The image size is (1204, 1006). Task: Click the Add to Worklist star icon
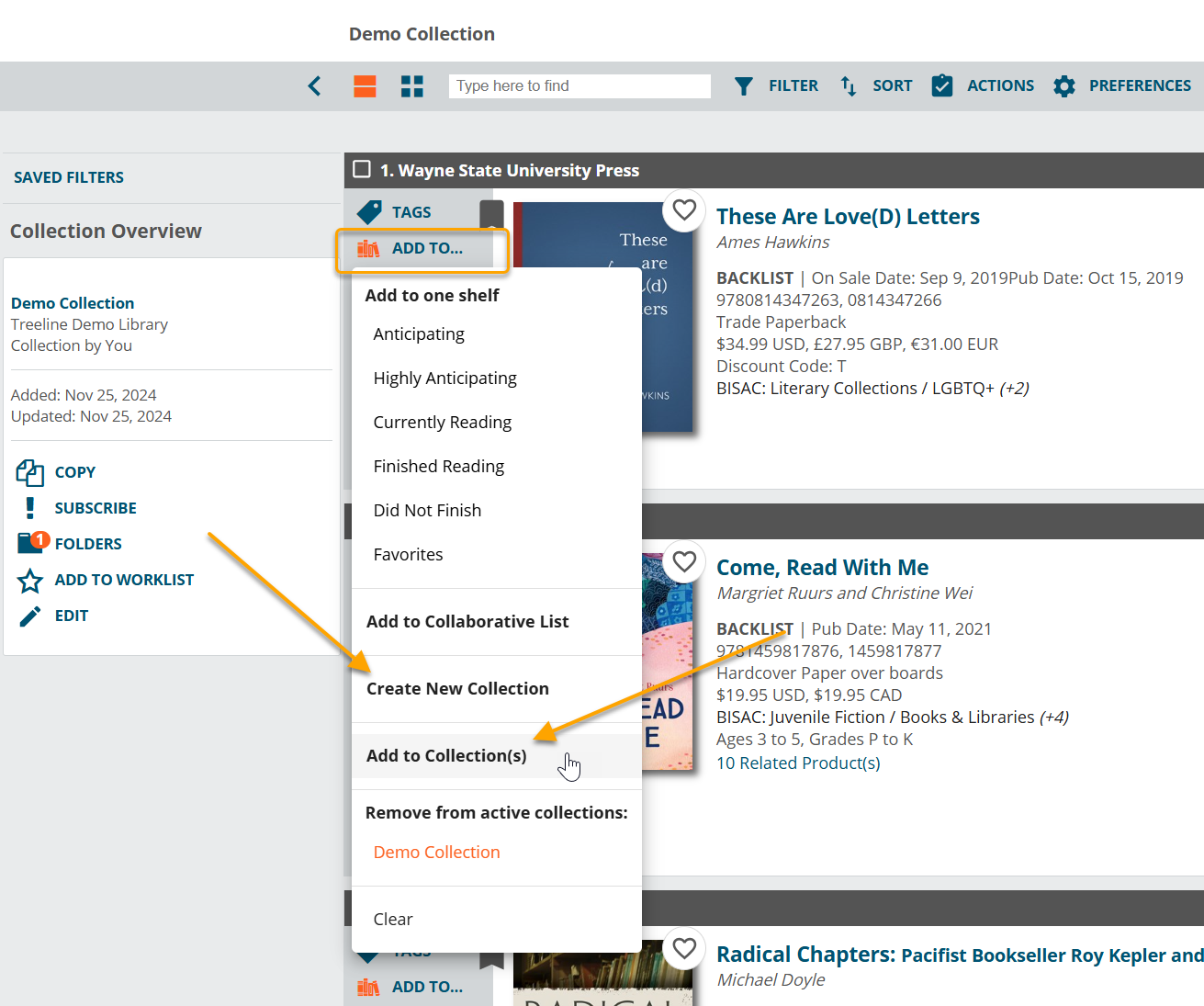pos(30,581)
